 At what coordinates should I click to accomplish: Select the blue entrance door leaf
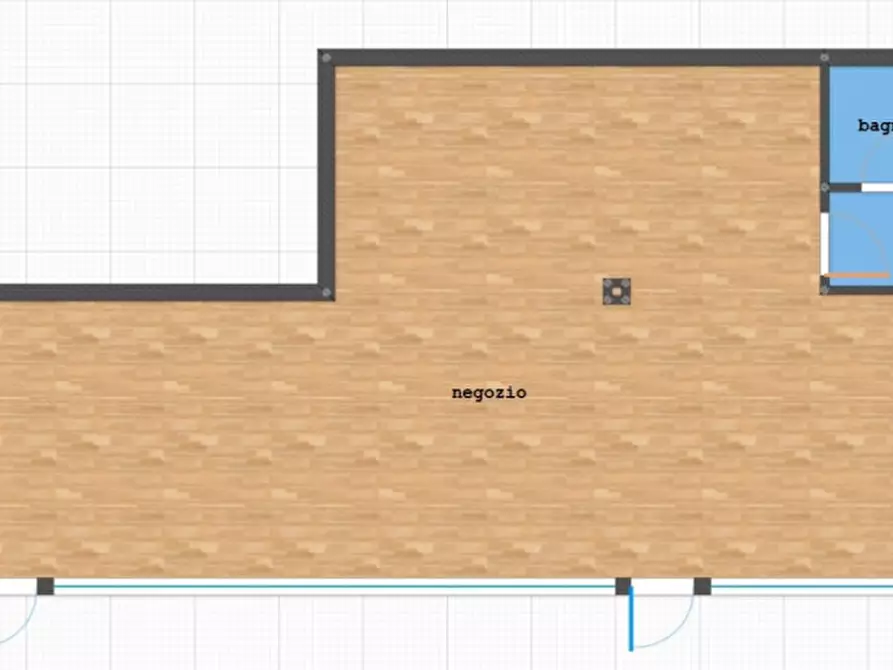(630, 618)
